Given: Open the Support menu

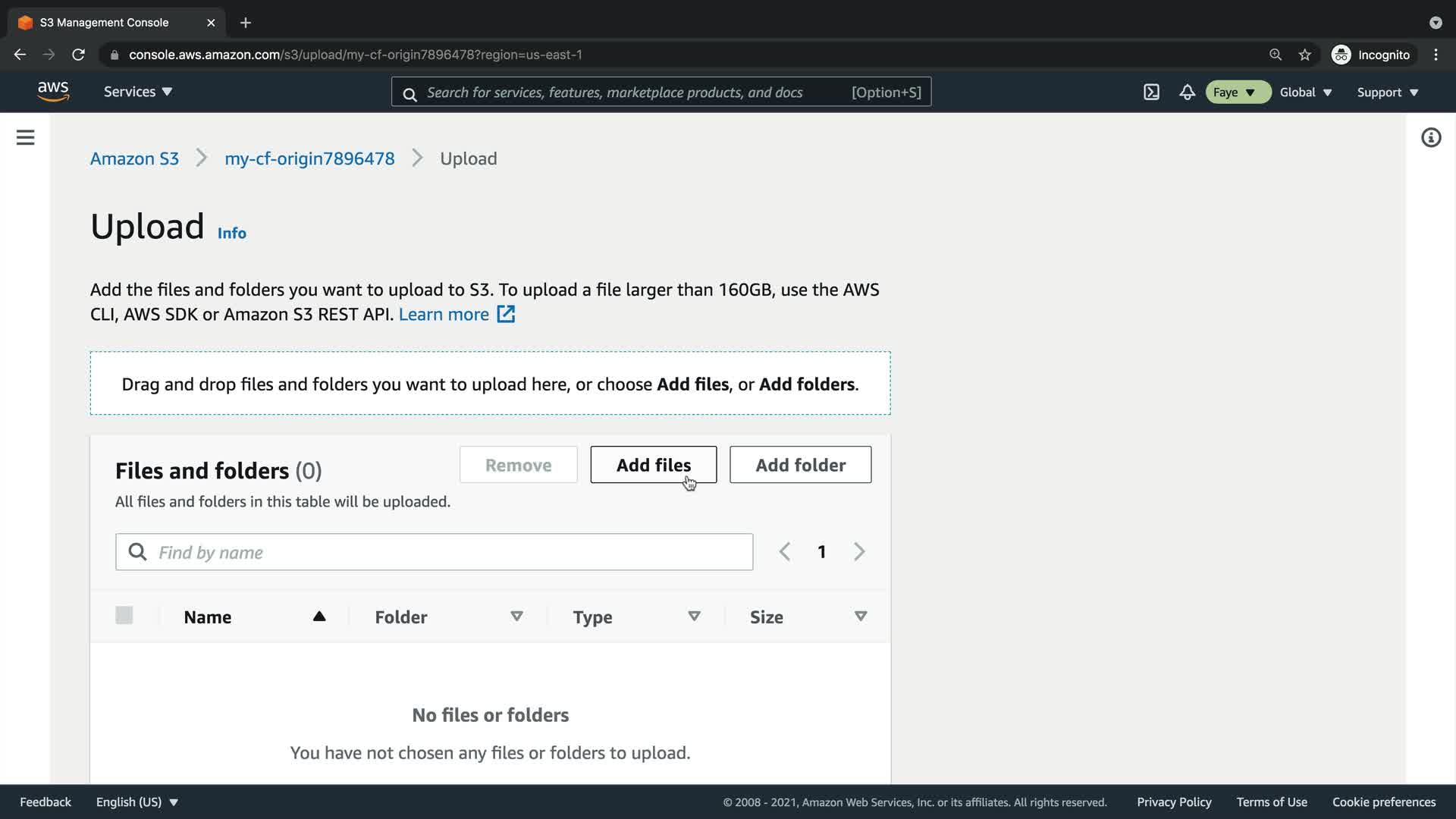Looking at the screenshot, I should 1387,93.
